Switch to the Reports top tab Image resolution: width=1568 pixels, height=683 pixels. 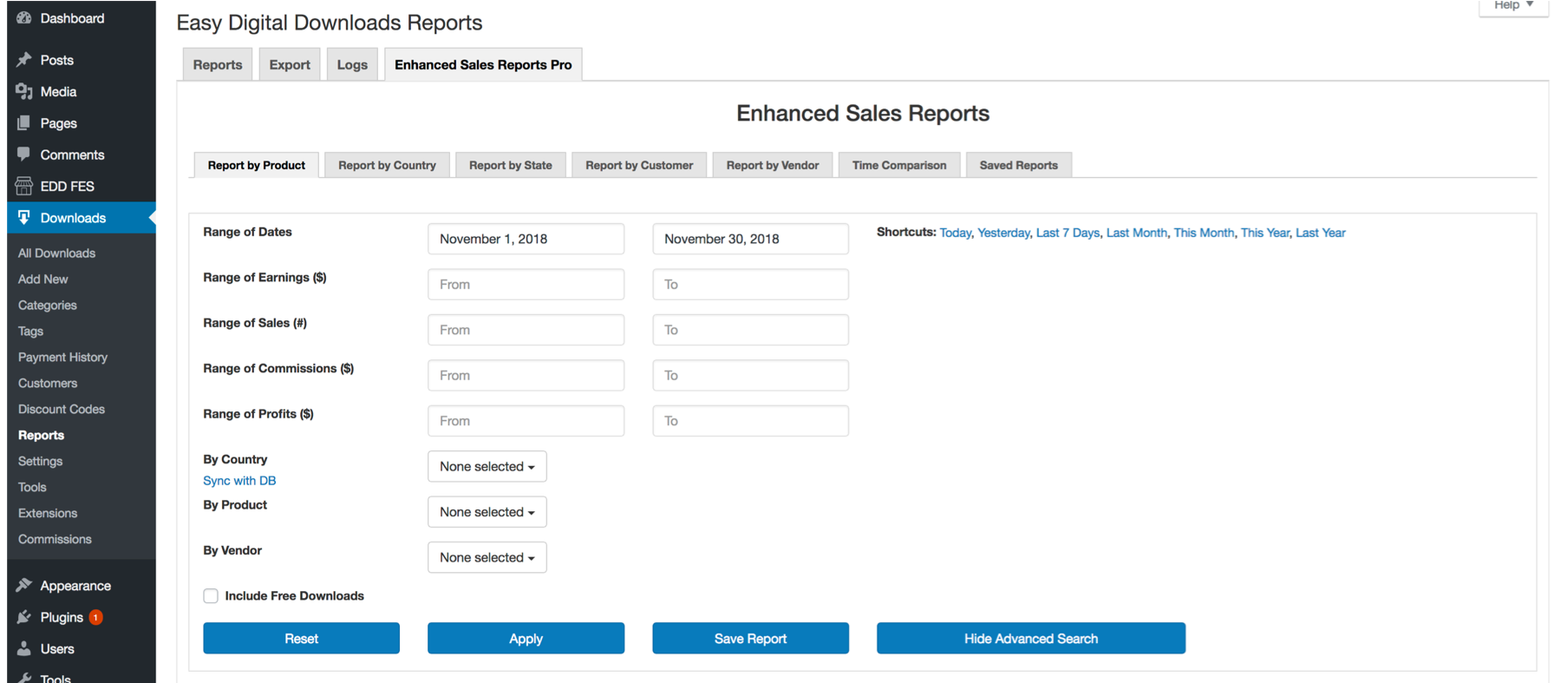point(218,64)
